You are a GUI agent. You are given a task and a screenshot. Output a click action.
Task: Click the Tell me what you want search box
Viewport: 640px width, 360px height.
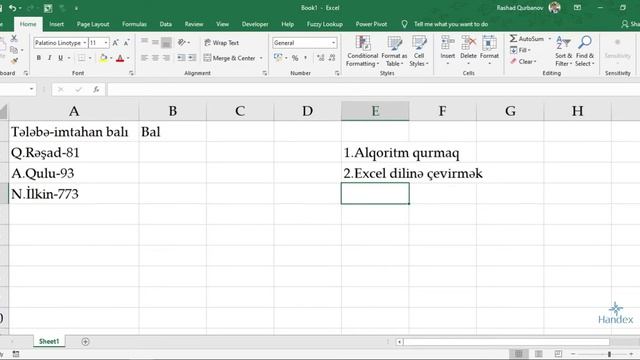451,24
